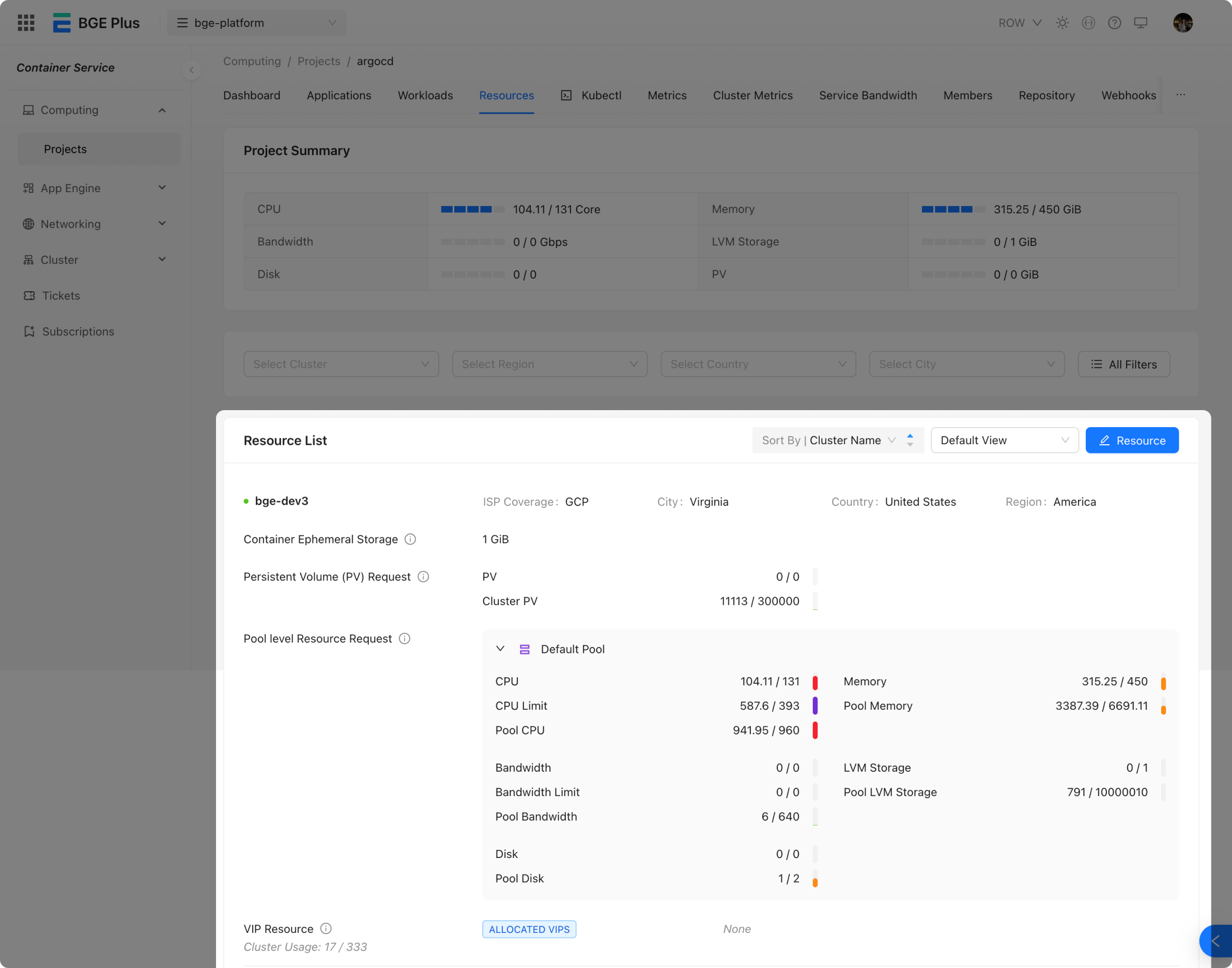Click the user avatar in header

click(x=1183, y=23)
